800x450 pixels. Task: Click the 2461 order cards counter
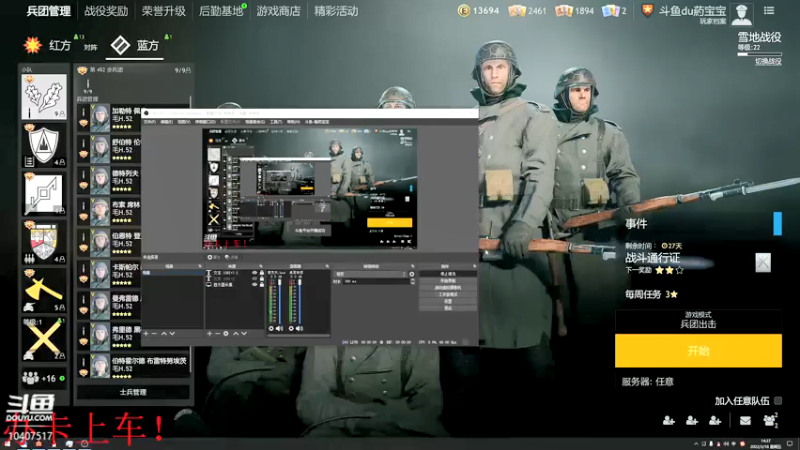tap(528, 11)
